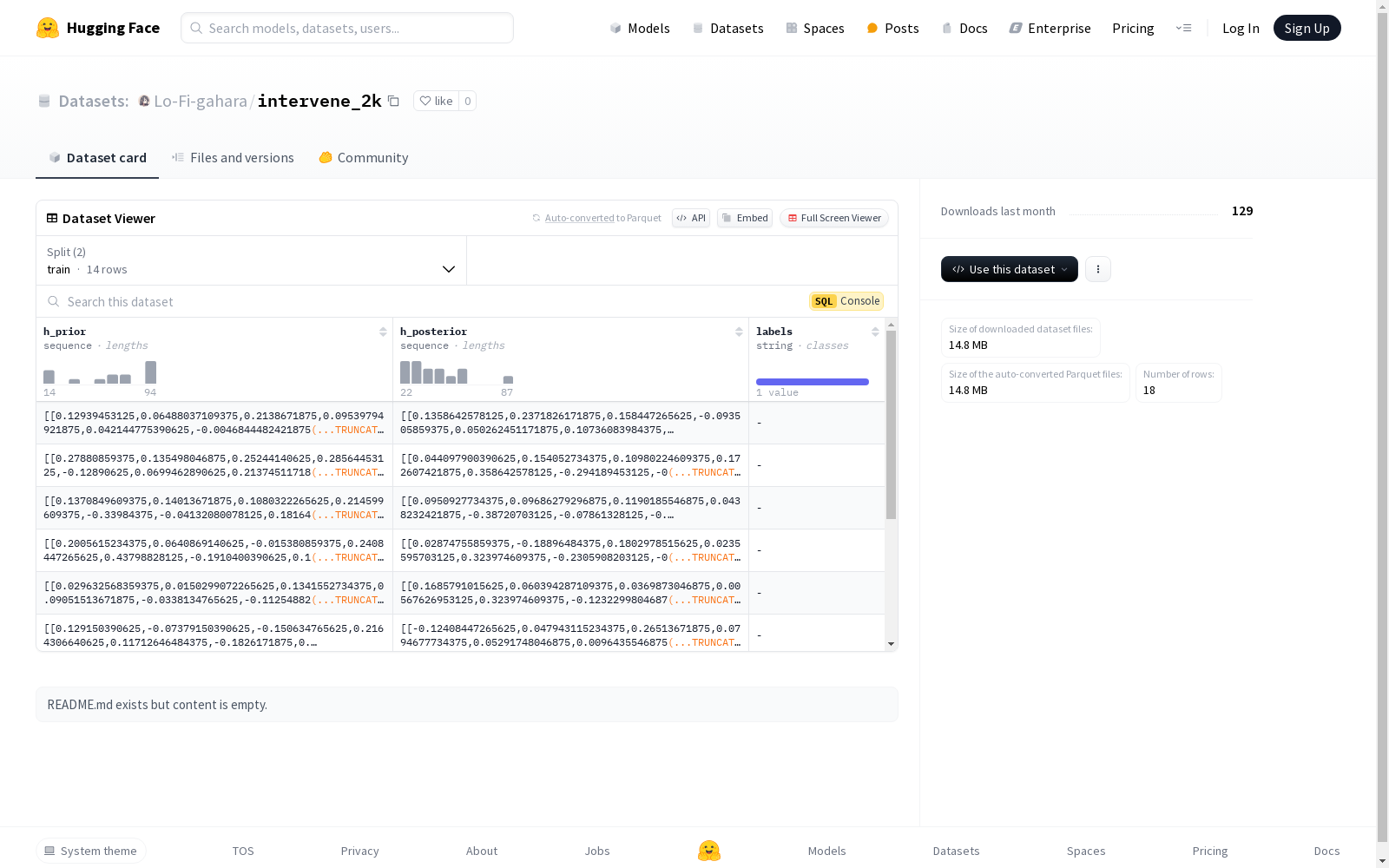Click the Datasets footer link
This screenshot has width=1389, height=868.
[x=957, y=851]
